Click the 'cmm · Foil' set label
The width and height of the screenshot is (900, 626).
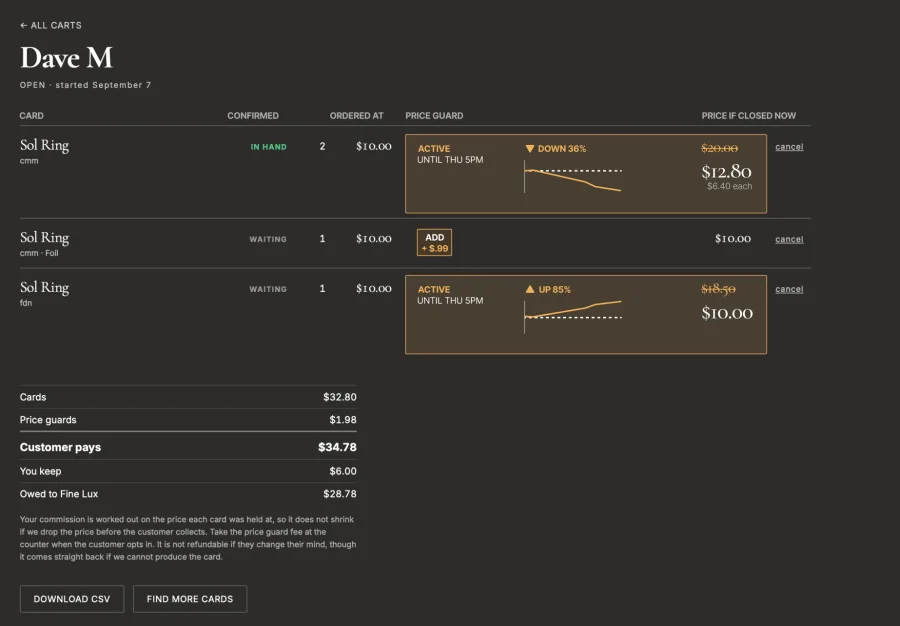39,253
